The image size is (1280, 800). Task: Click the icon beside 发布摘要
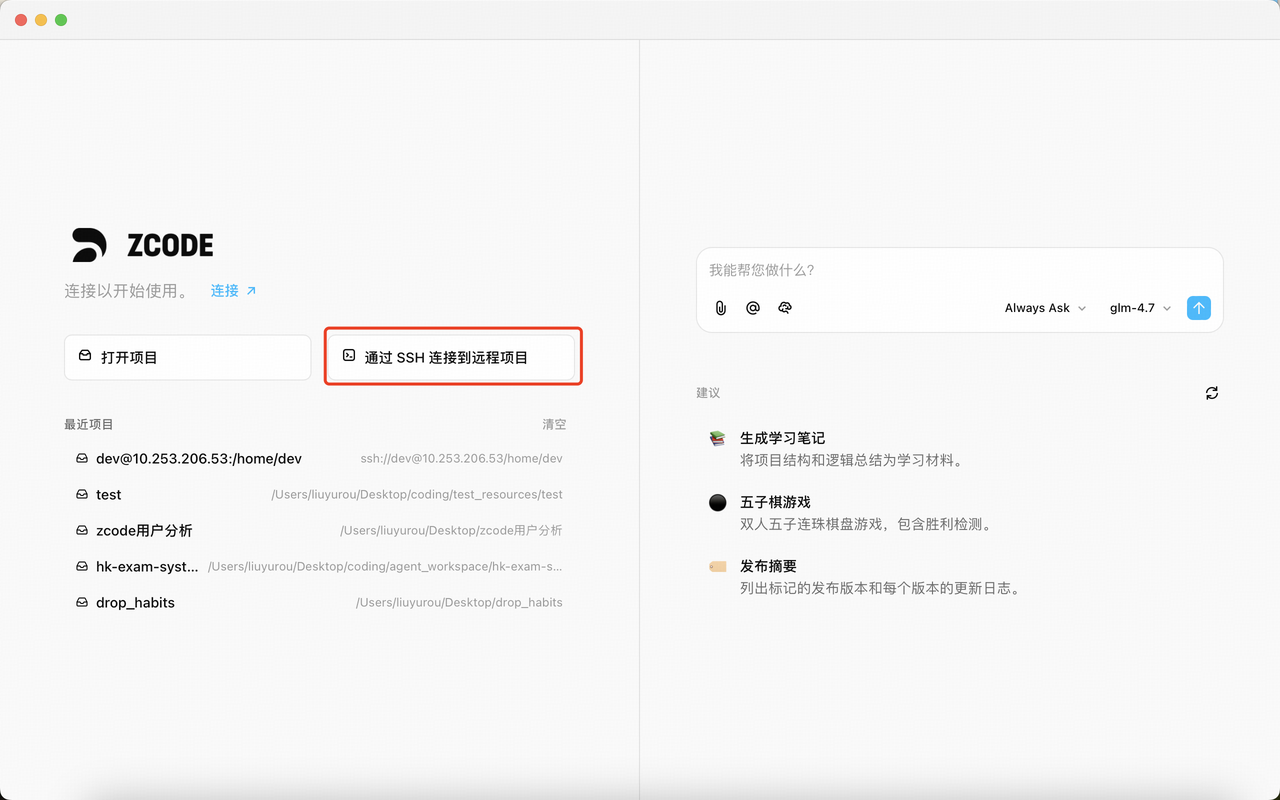click(716, 566)
